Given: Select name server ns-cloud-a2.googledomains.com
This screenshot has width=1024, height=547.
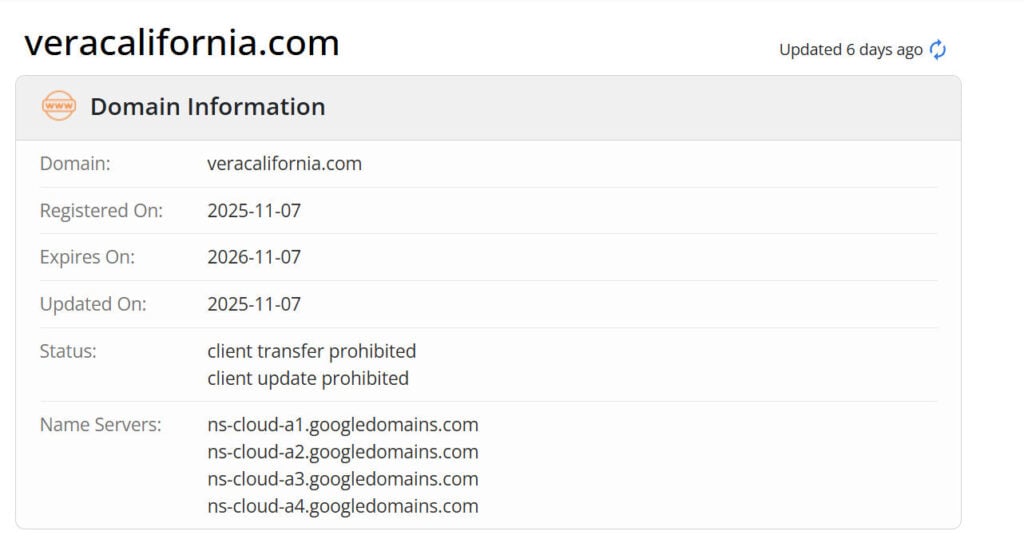Looking at the screenshot, I should [343, 452].
